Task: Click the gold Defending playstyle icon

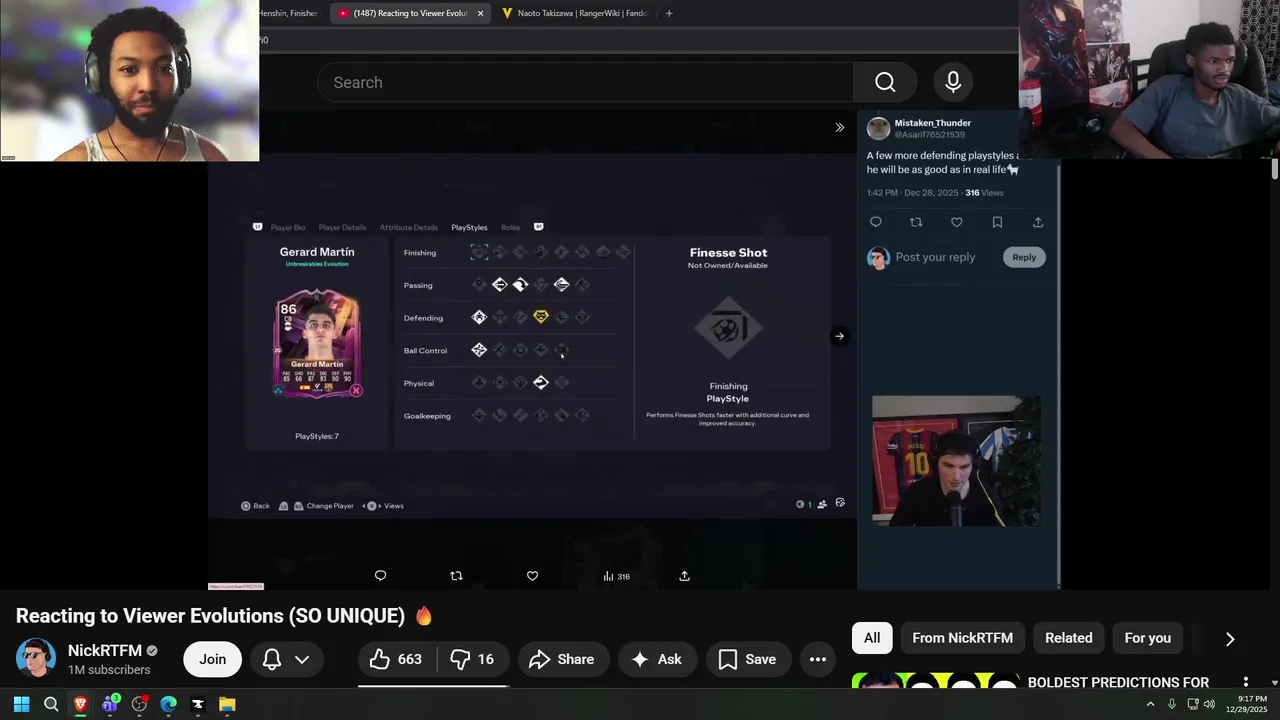Action: 541,317
